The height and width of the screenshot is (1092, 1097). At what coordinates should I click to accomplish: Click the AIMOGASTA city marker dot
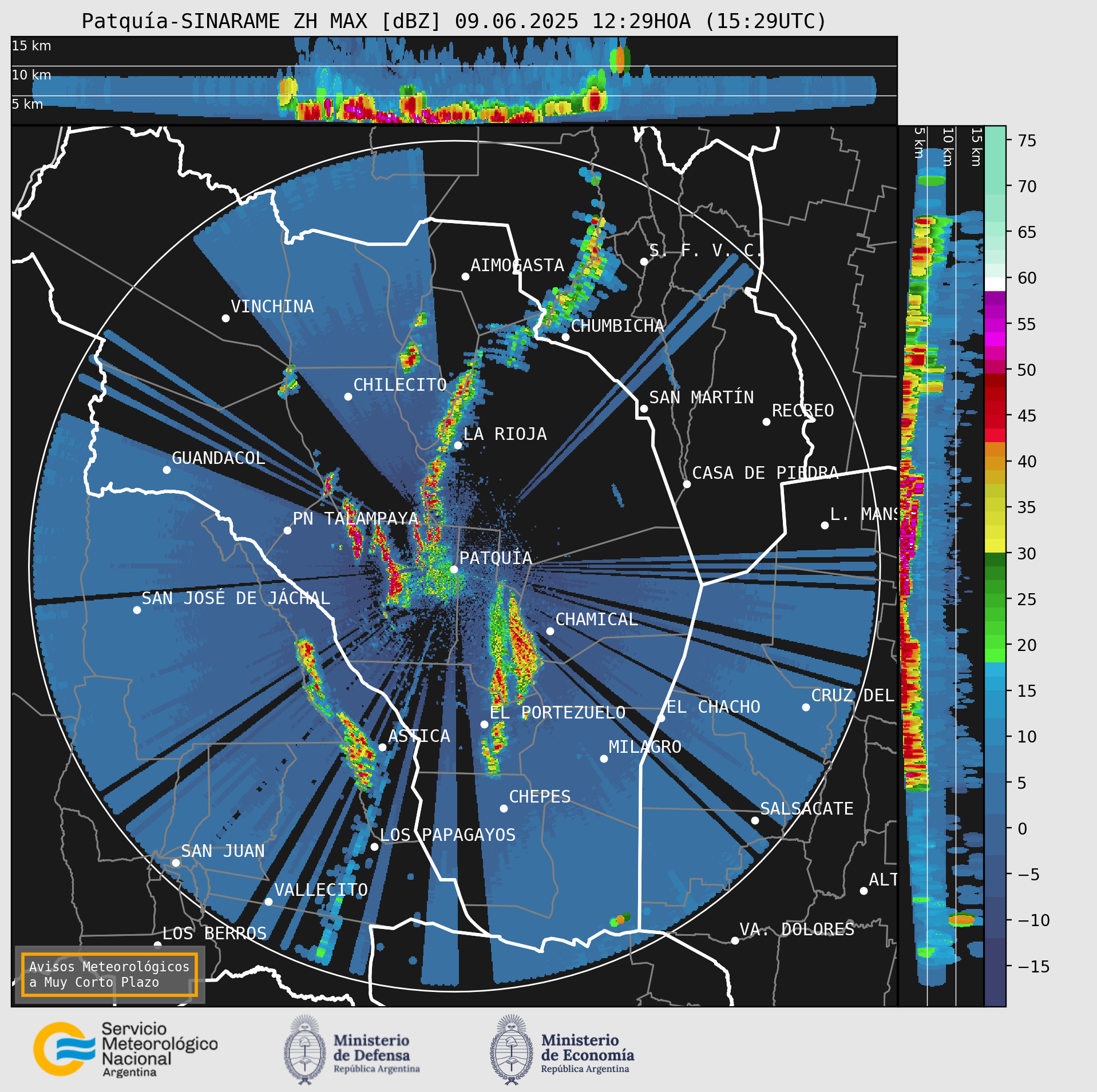(465, 276)
